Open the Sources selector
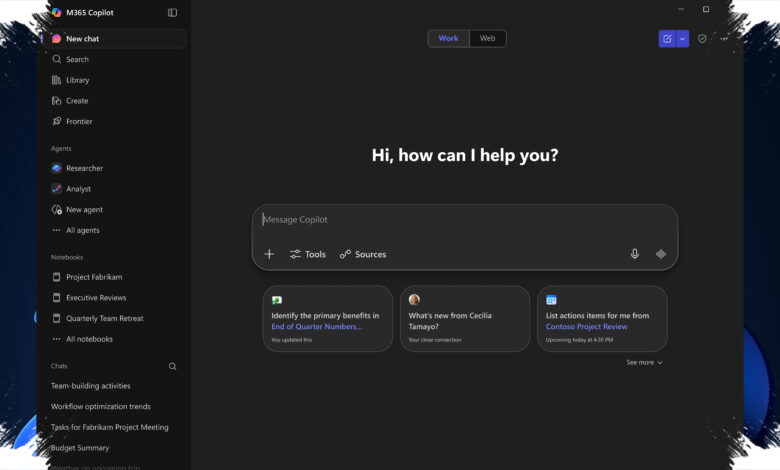 click(363, 254)
